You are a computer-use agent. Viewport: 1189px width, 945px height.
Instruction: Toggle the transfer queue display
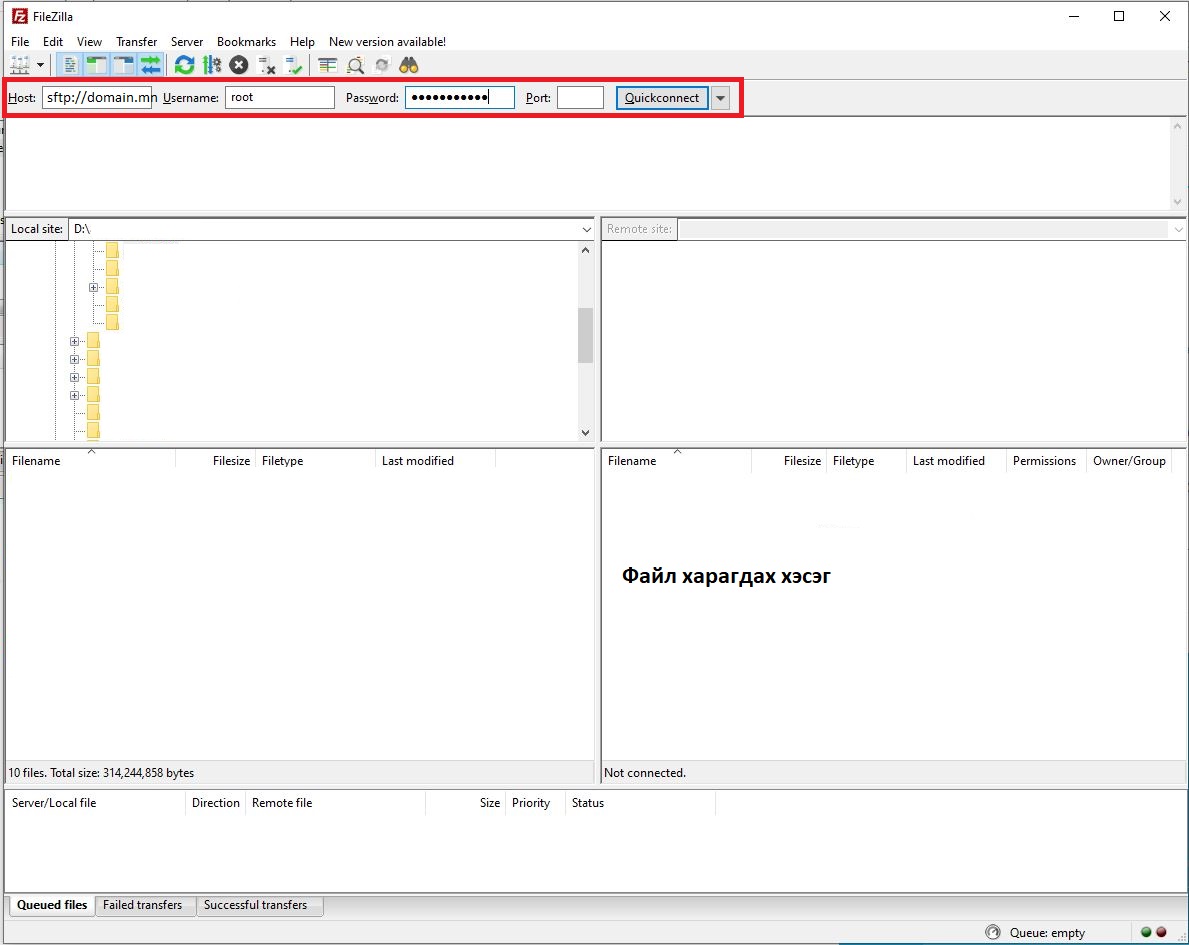coord(151,65)
